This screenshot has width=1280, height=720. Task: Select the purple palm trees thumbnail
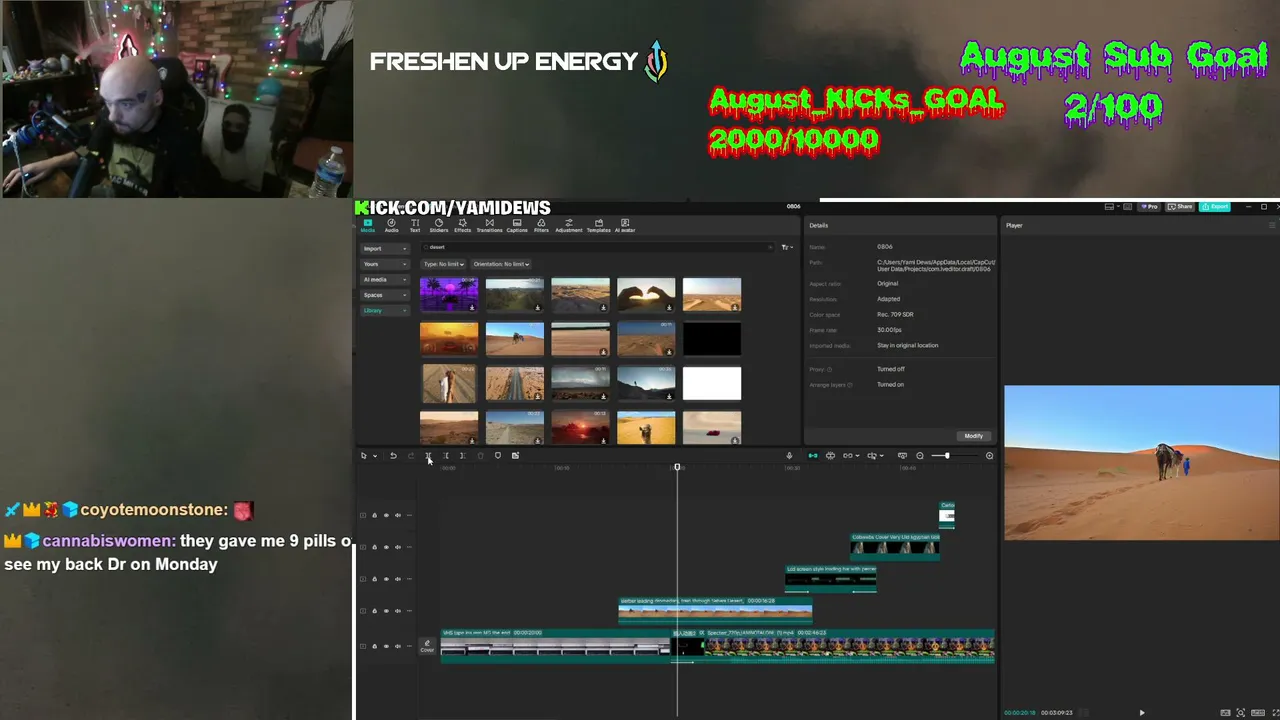click(x=449, y=295)
